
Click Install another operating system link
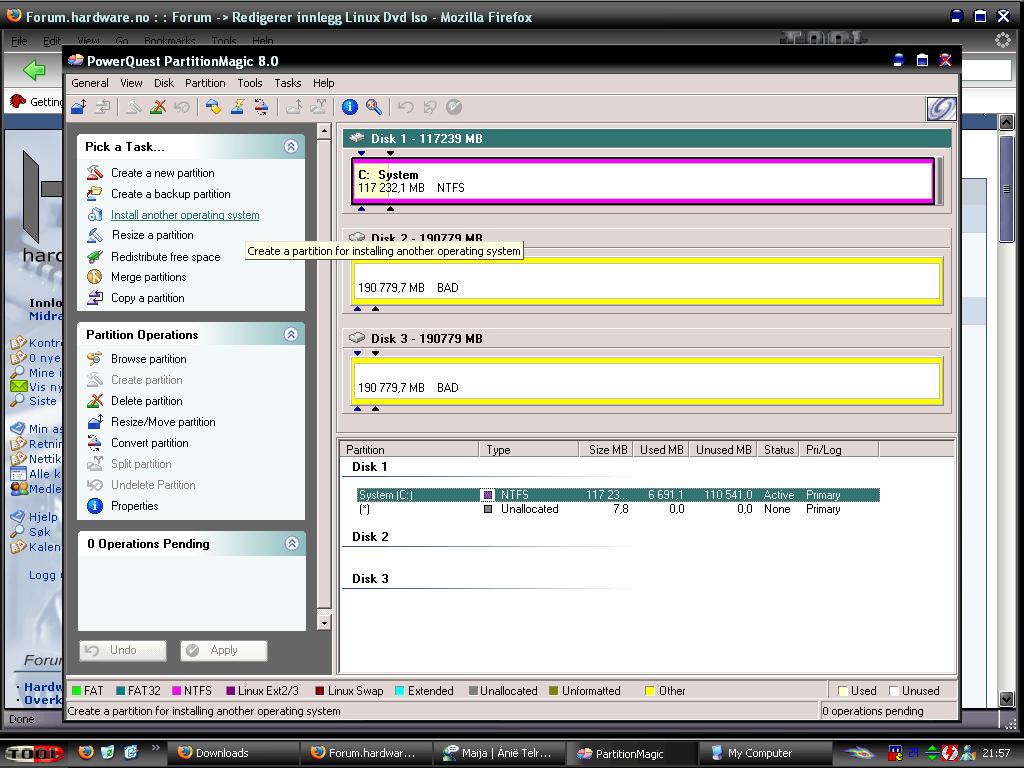coord(185,215)
